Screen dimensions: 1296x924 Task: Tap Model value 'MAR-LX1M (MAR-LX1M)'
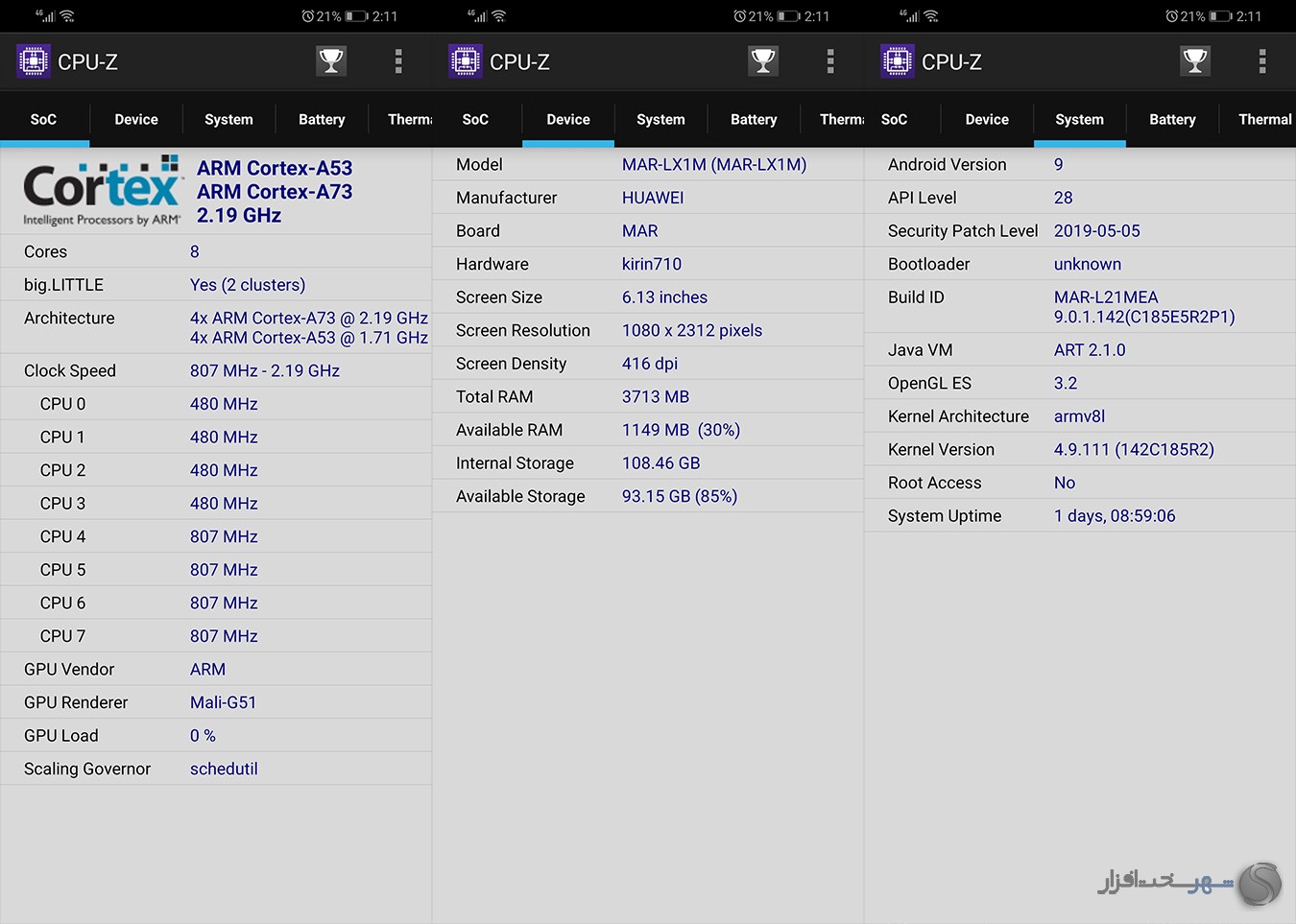(714, 164)
